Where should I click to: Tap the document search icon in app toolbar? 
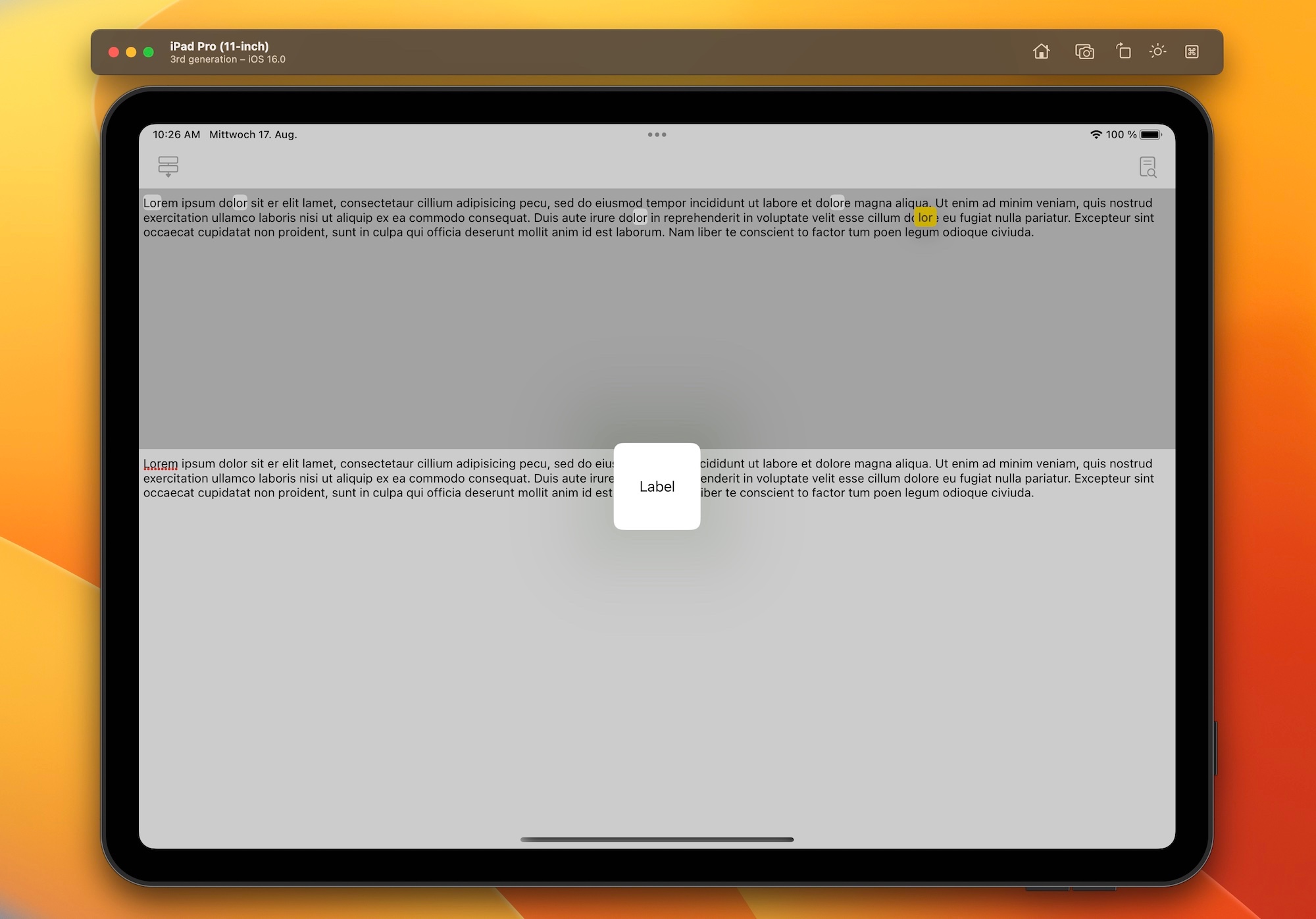1148,167
